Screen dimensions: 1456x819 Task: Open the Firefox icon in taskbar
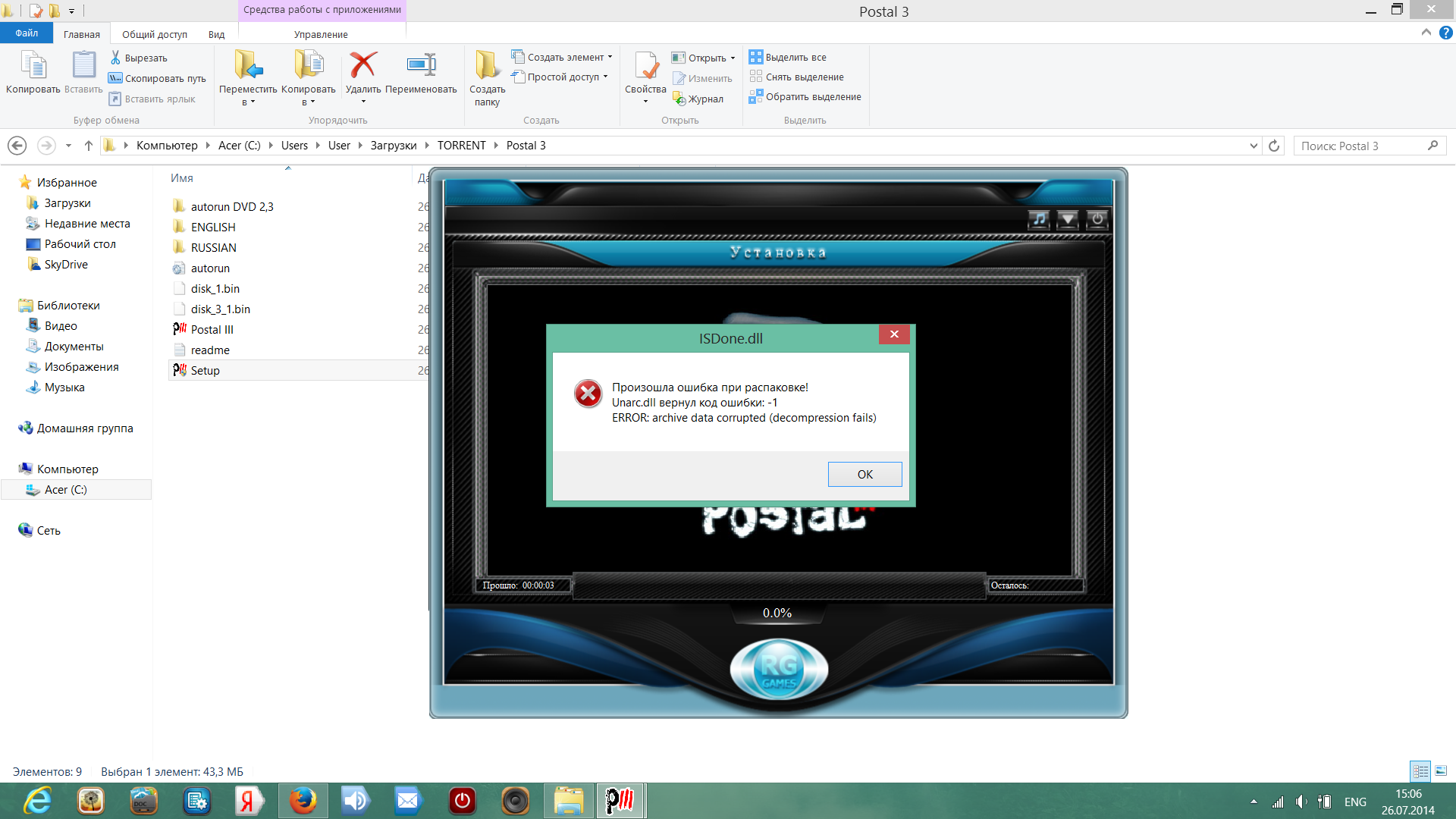303,801
